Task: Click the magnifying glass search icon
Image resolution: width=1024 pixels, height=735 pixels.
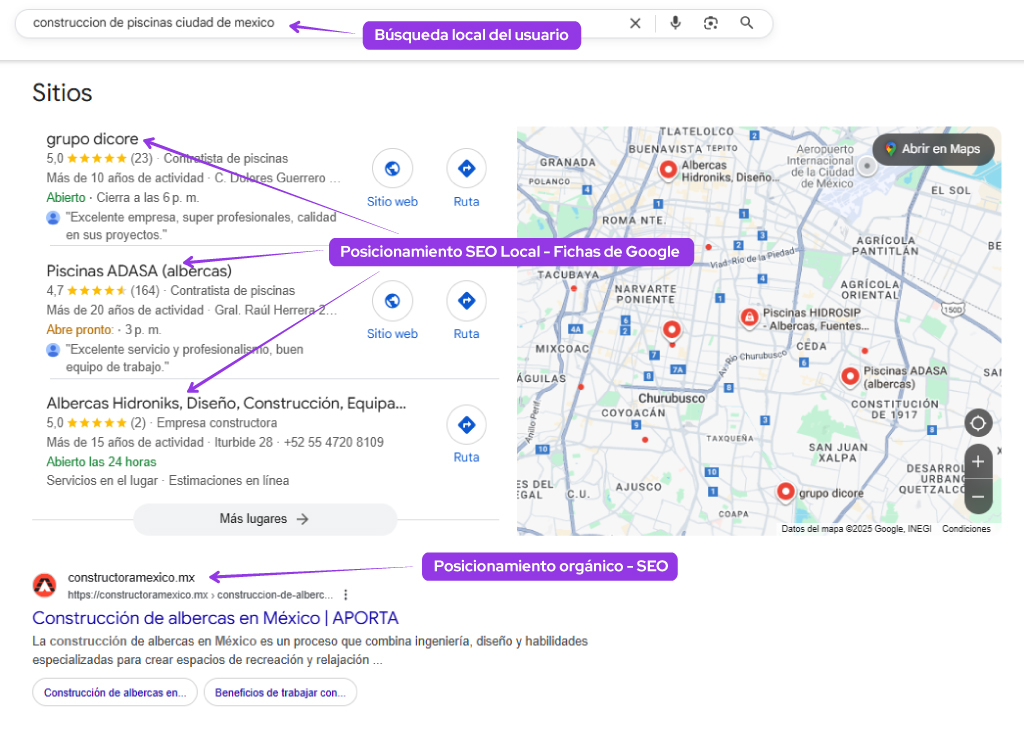Action: [747, 22]
